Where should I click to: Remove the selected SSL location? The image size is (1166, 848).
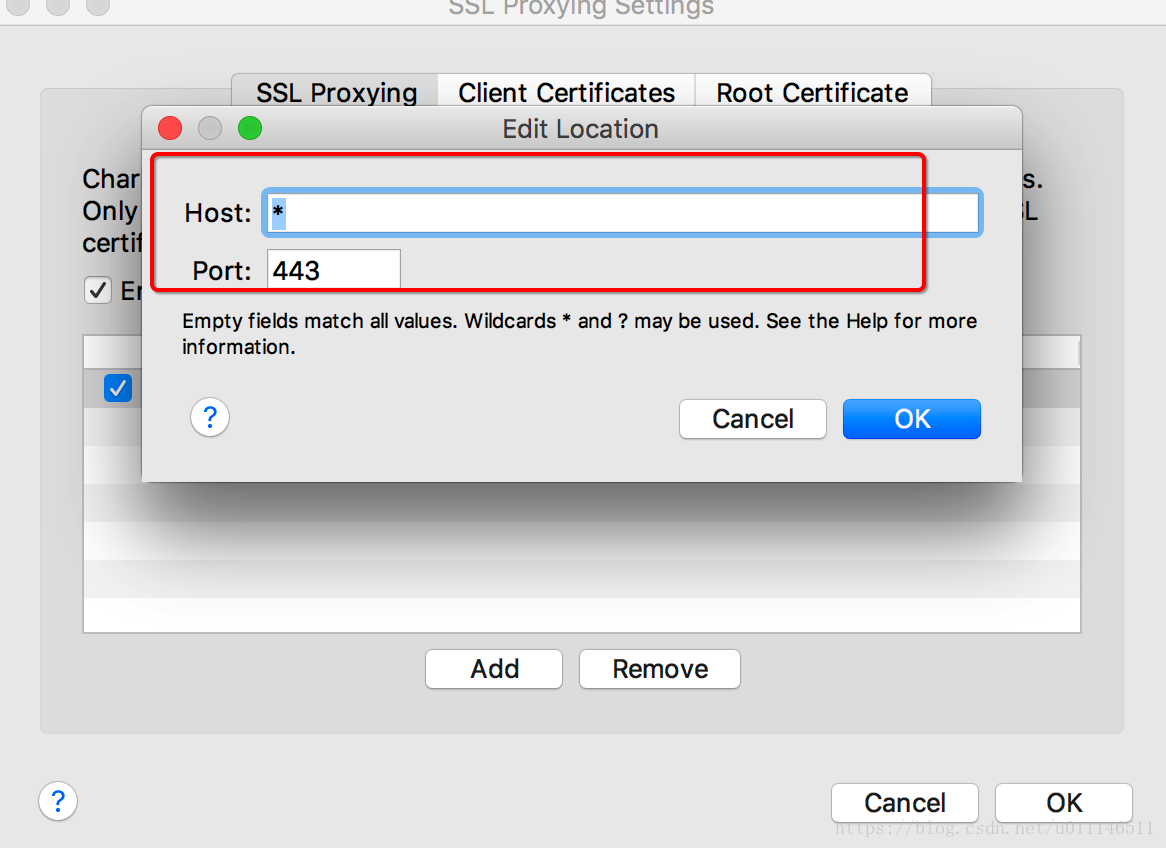(660, 669)
